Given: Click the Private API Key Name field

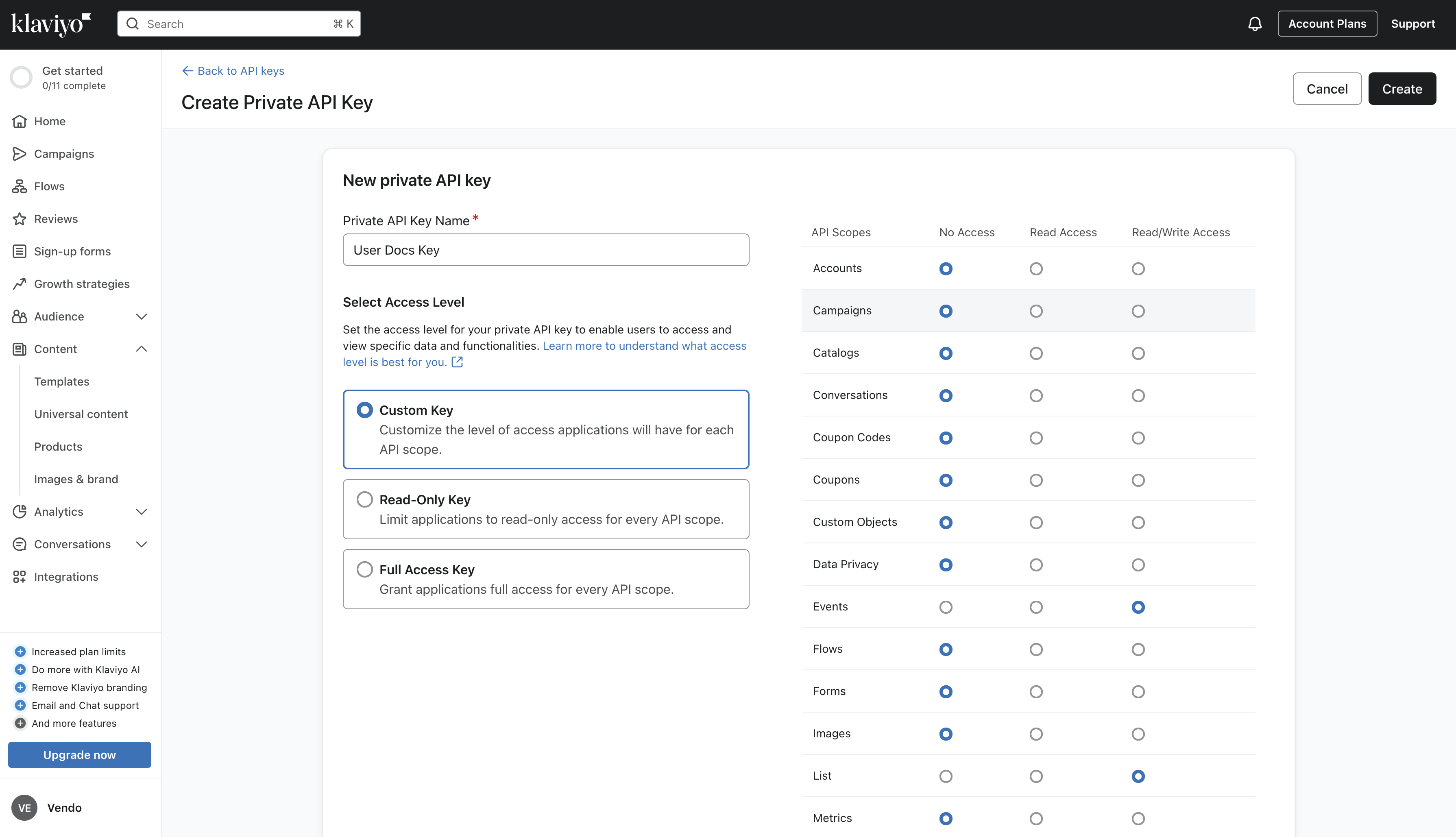Looking at the screenshot, I should [545, 250].
